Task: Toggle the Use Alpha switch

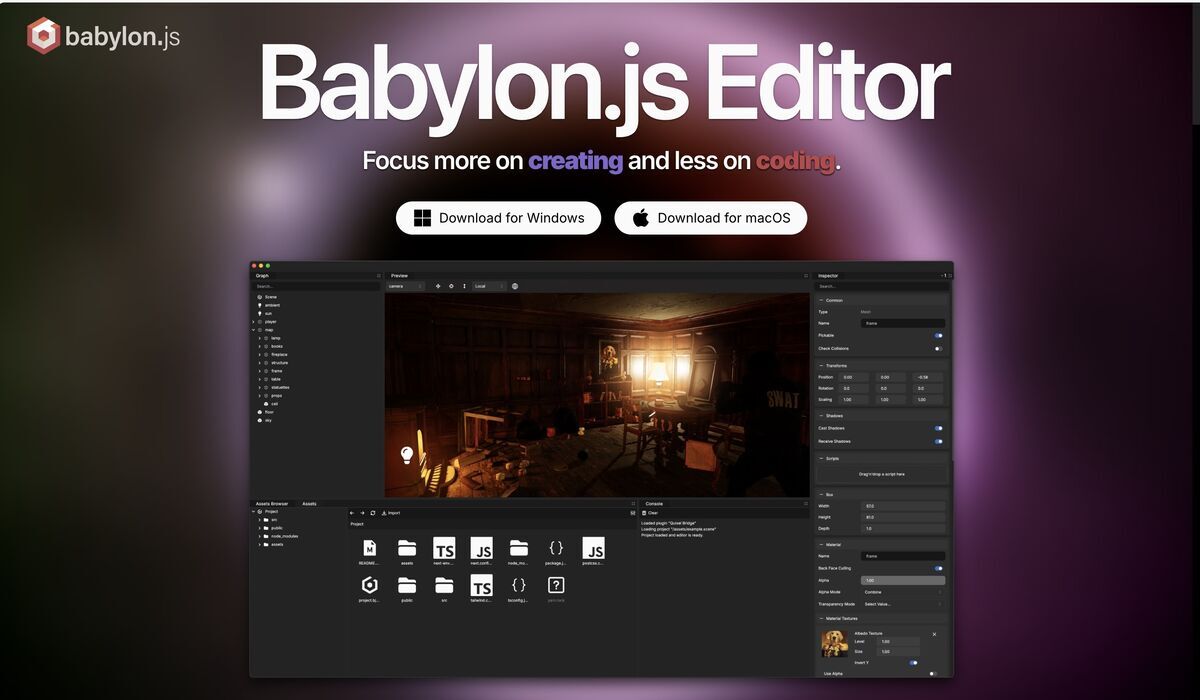Action: coord(933,674)
